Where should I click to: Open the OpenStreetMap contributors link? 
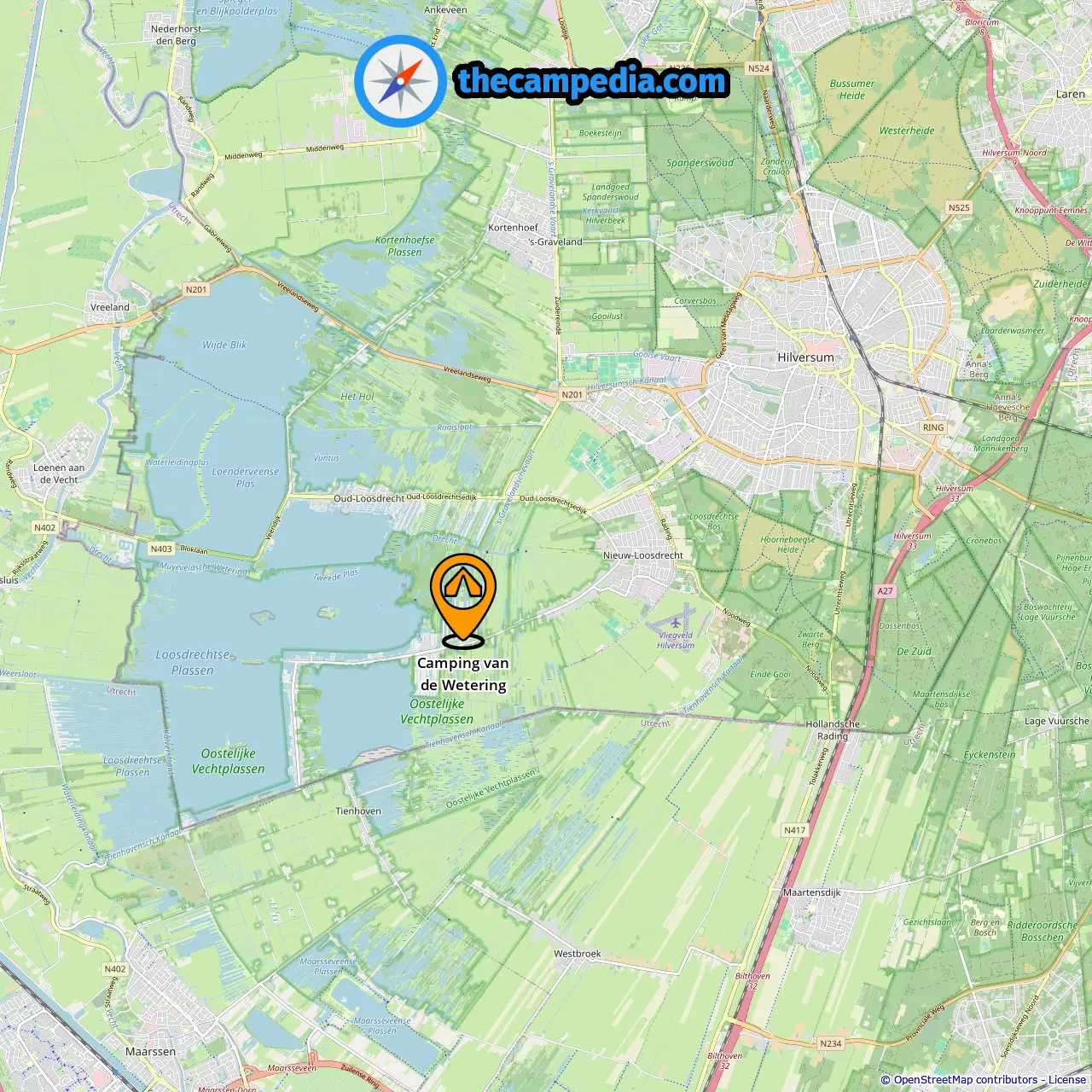coord(966,1080)
